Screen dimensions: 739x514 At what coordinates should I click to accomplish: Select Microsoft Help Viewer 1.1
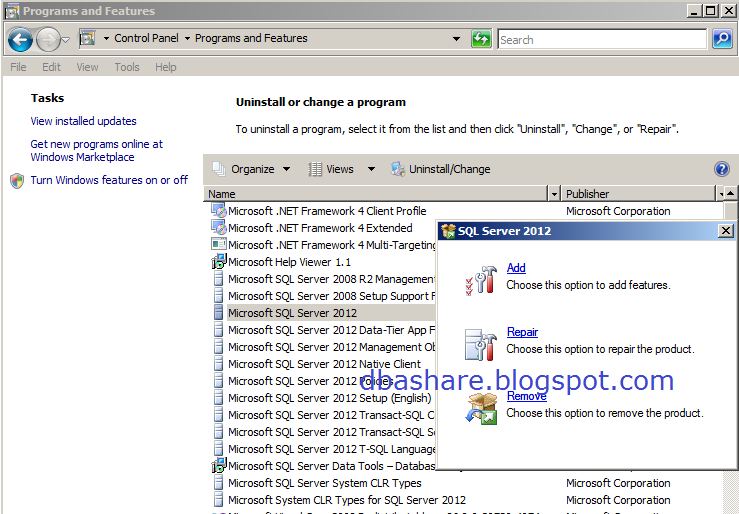click(x=289, y=262)
